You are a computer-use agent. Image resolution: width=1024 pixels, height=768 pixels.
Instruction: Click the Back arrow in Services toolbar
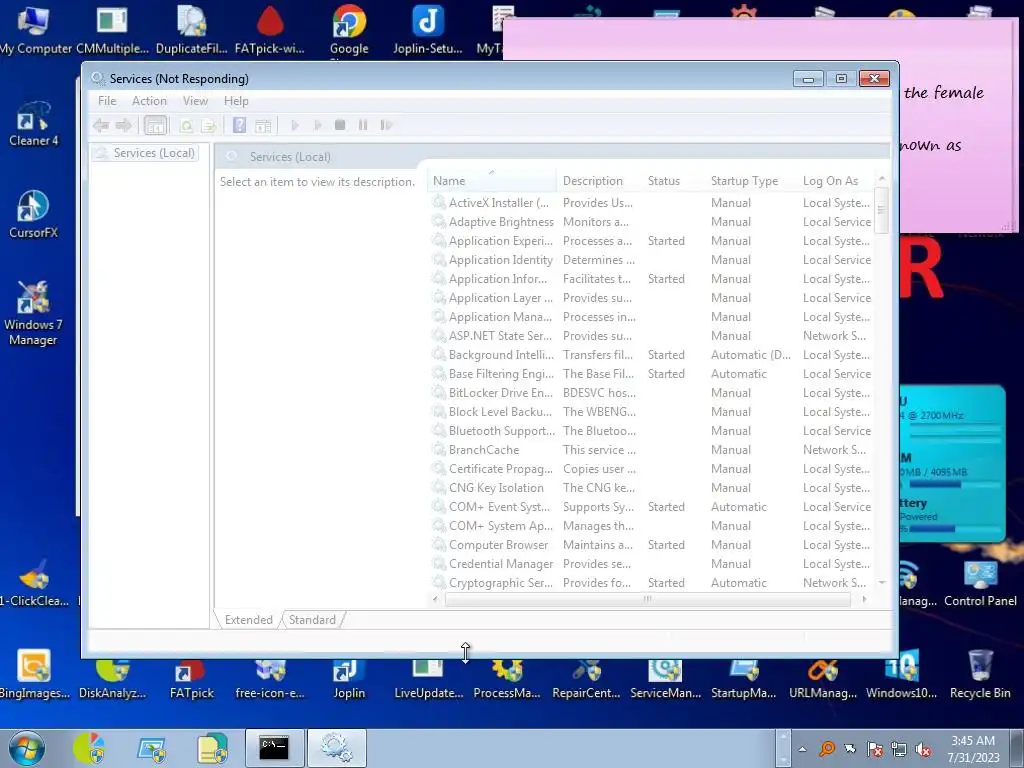coord(101,125)
